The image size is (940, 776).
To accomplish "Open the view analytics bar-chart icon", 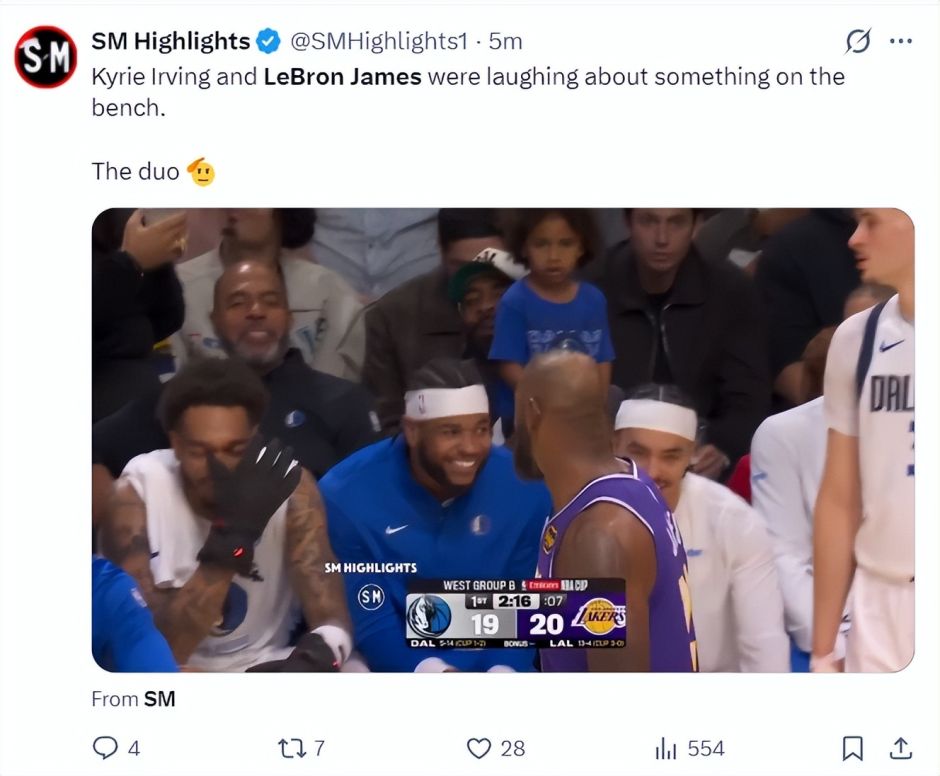I will coord(666,748).
